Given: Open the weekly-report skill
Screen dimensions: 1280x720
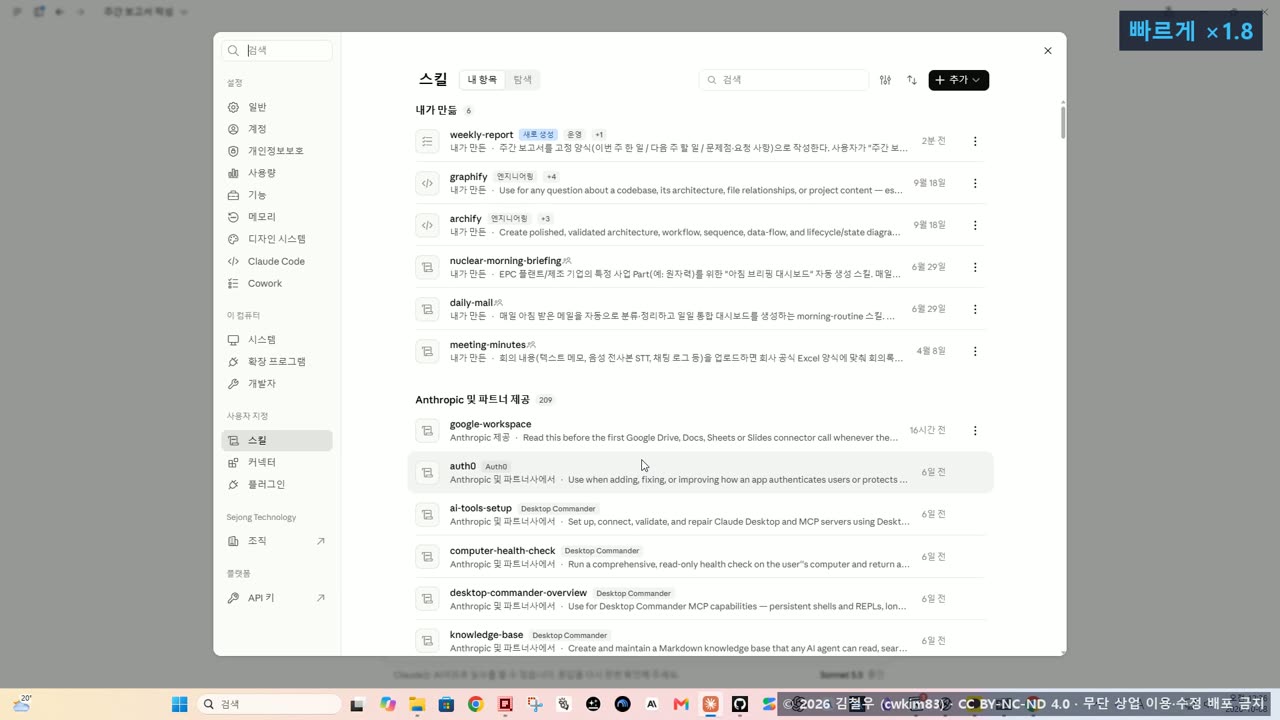Looking at the screenshot, I should [700, 141].
